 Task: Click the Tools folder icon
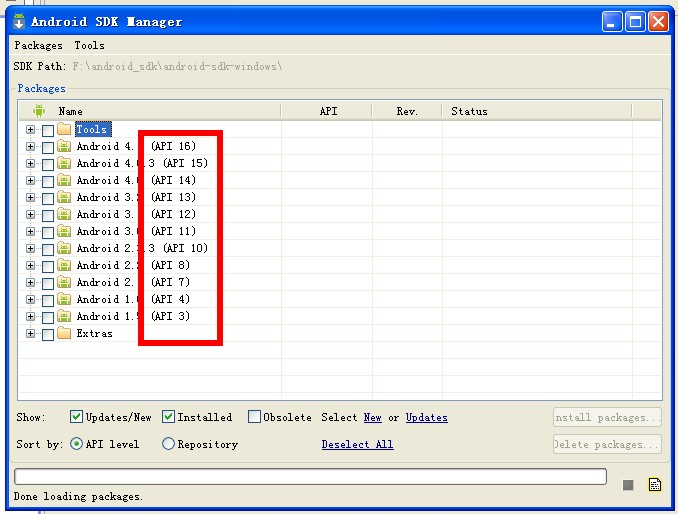(64, 129)
